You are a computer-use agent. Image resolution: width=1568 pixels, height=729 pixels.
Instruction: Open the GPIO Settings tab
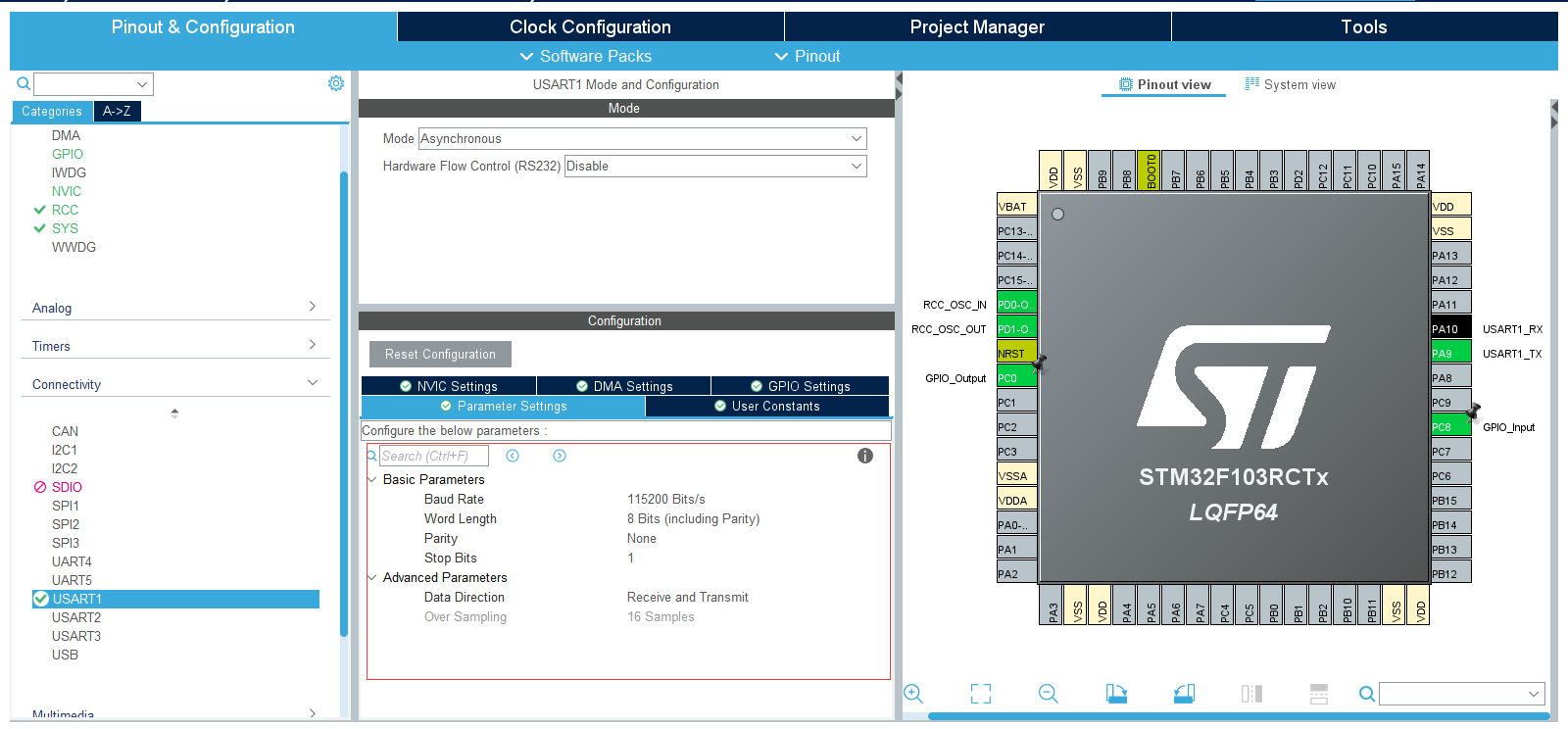click(800, 386)
